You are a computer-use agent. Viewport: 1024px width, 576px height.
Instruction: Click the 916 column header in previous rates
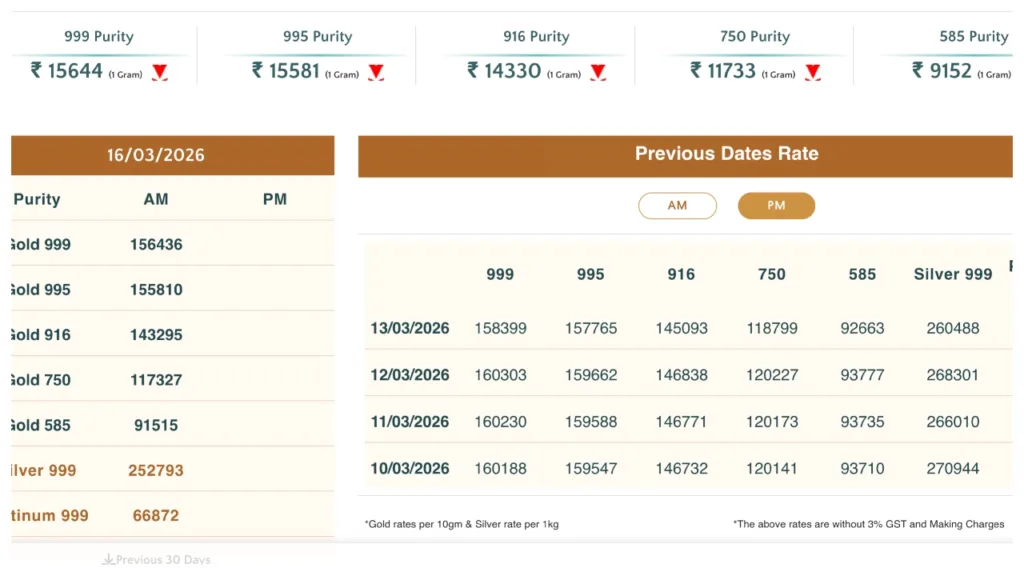[x=681, y=274]
